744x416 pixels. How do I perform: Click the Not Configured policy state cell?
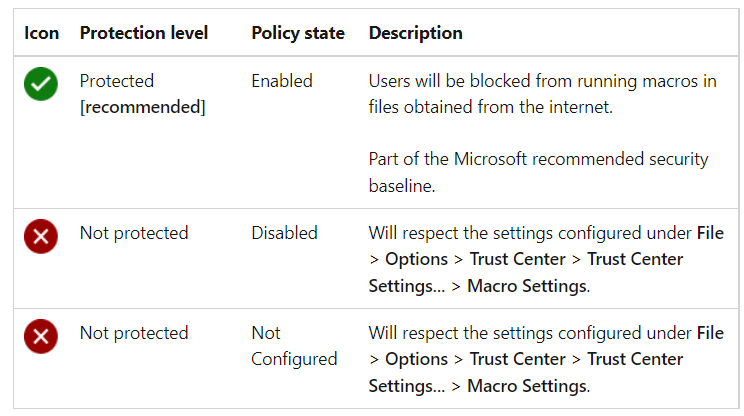click(x=294, y=345)
